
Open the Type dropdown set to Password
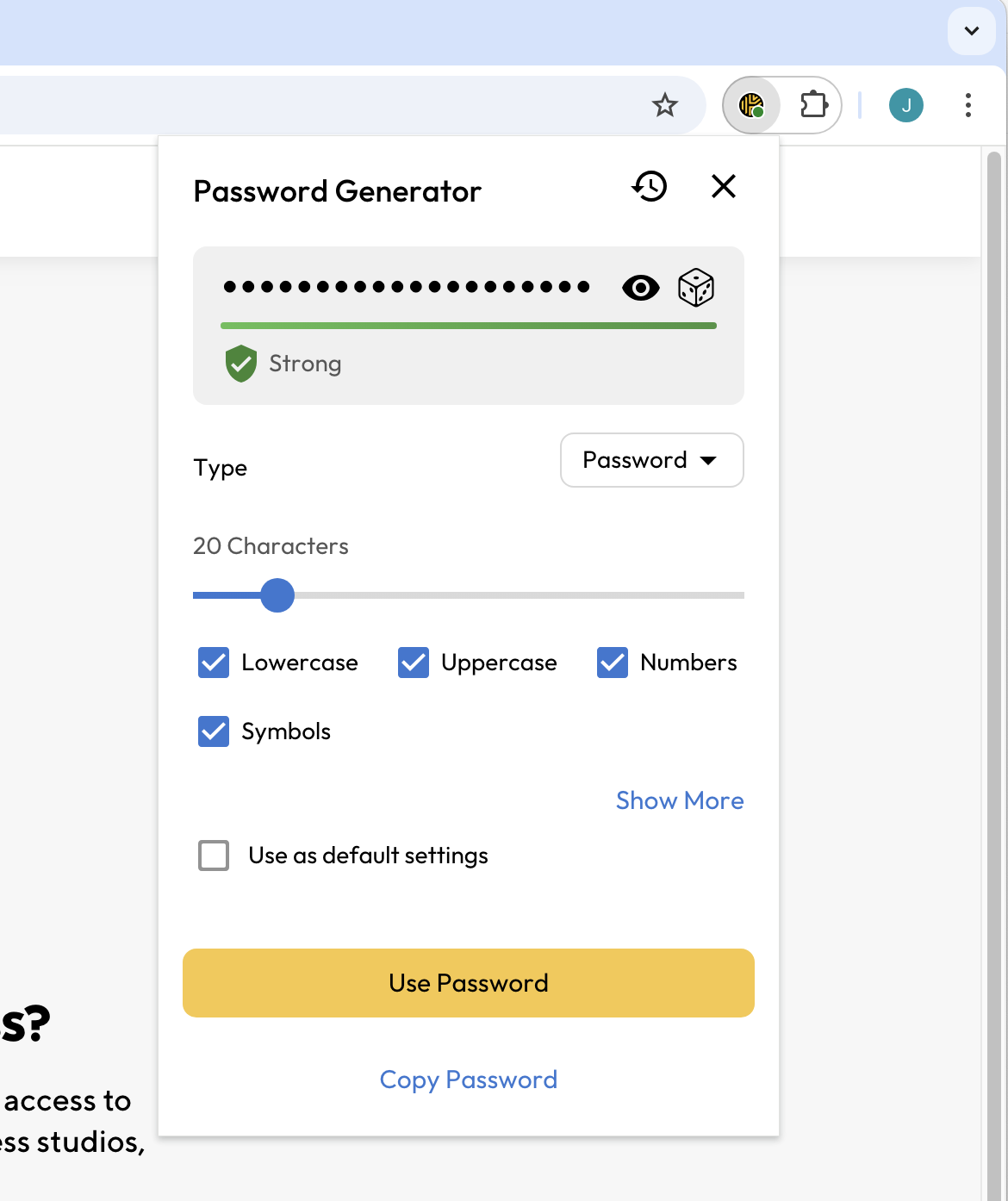651,460
